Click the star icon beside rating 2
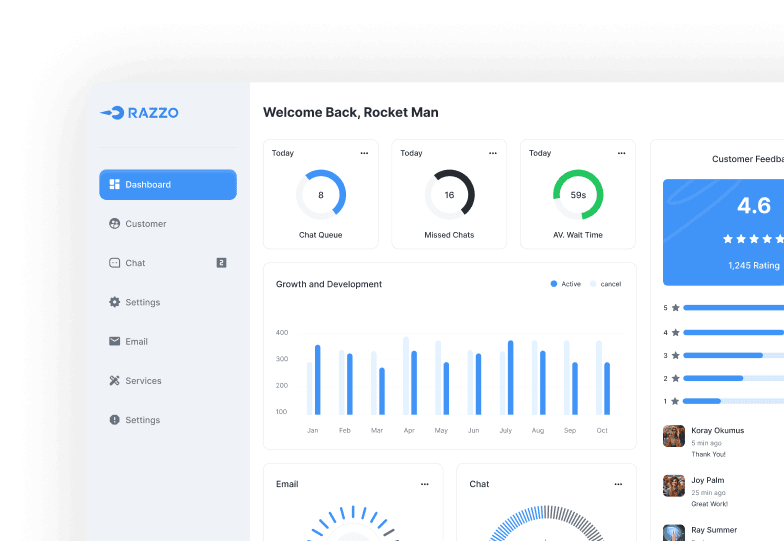Screen dimensions: 784x541 (676, 378)
